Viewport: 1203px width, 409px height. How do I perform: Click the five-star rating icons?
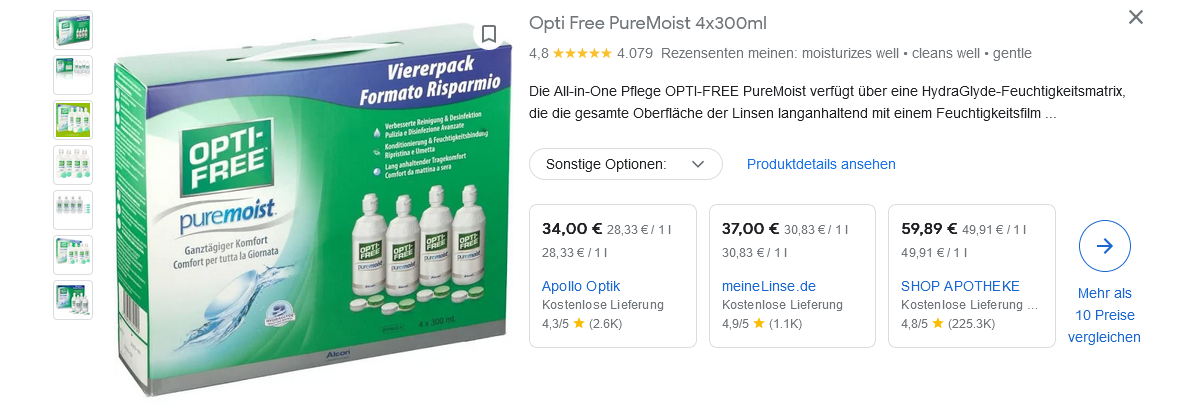pyautogui.click(x=582, y=53)
